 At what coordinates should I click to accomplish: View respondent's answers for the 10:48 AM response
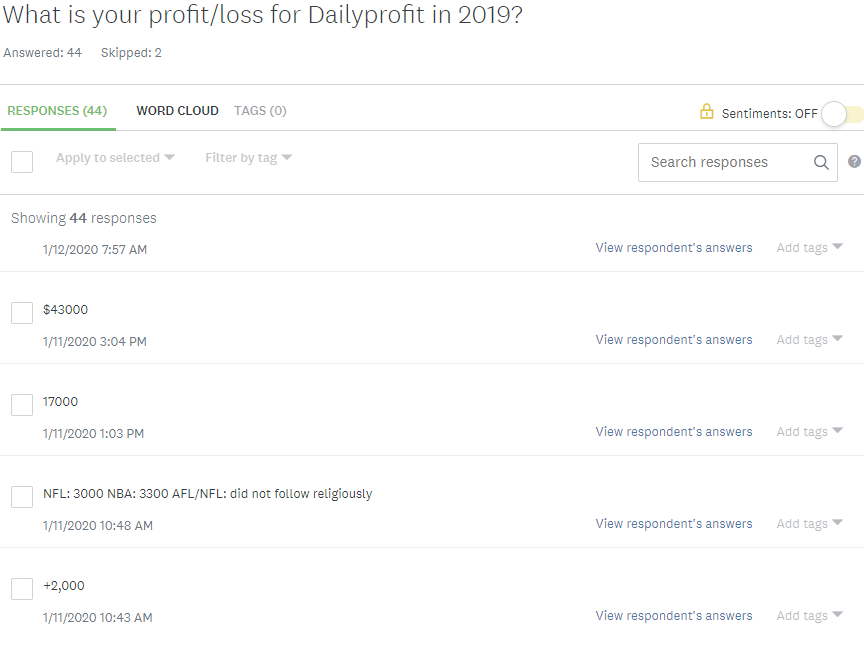674,524
